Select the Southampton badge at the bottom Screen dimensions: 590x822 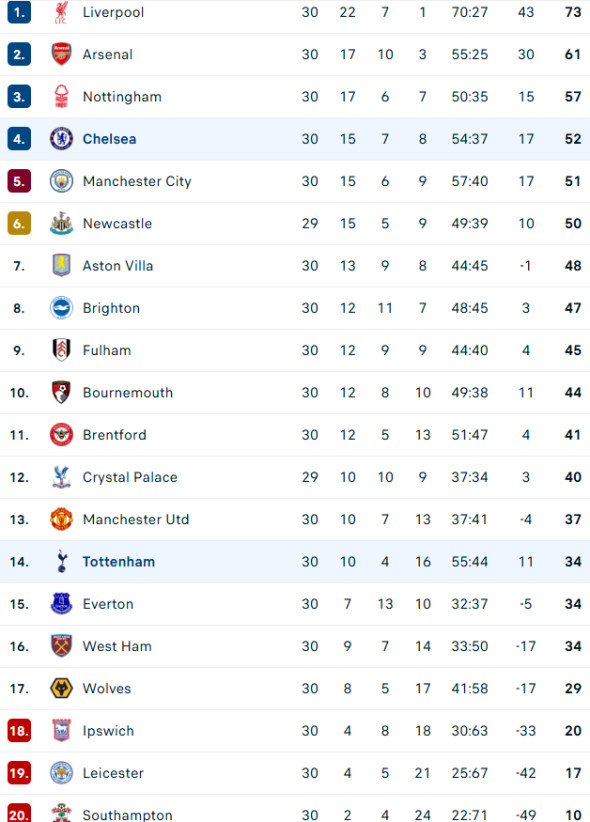(61, 814)
